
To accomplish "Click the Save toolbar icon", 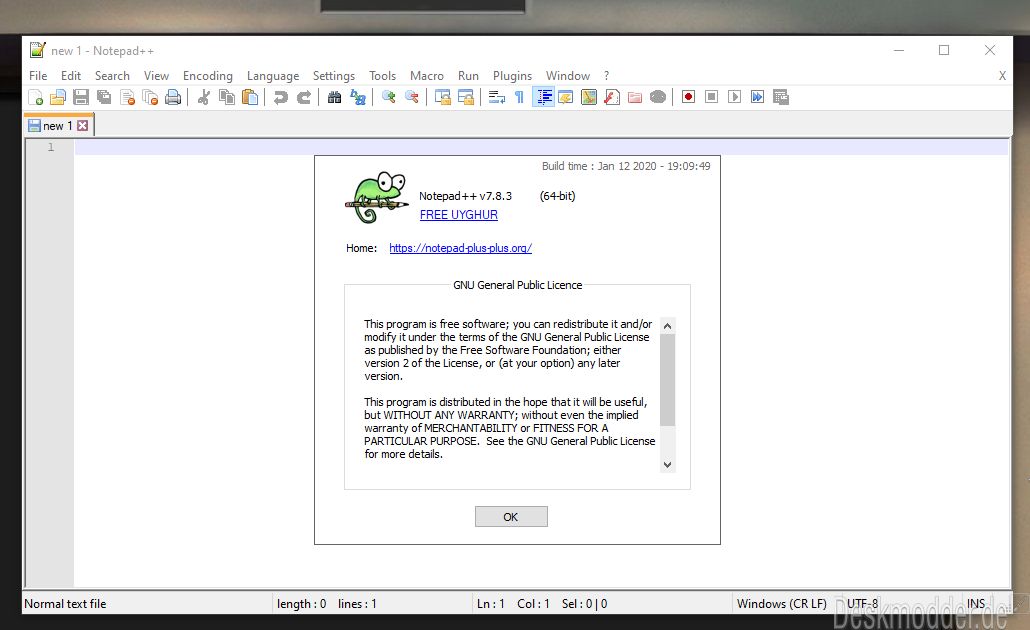I will tap(81, 97).
